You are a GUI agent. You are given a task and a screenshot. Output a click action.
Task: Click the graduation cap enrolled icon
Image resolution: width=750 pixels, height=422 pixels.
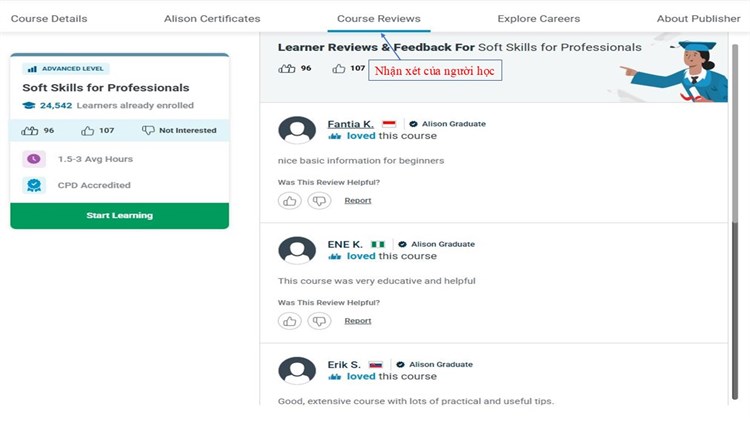click(x=29, y=105)
